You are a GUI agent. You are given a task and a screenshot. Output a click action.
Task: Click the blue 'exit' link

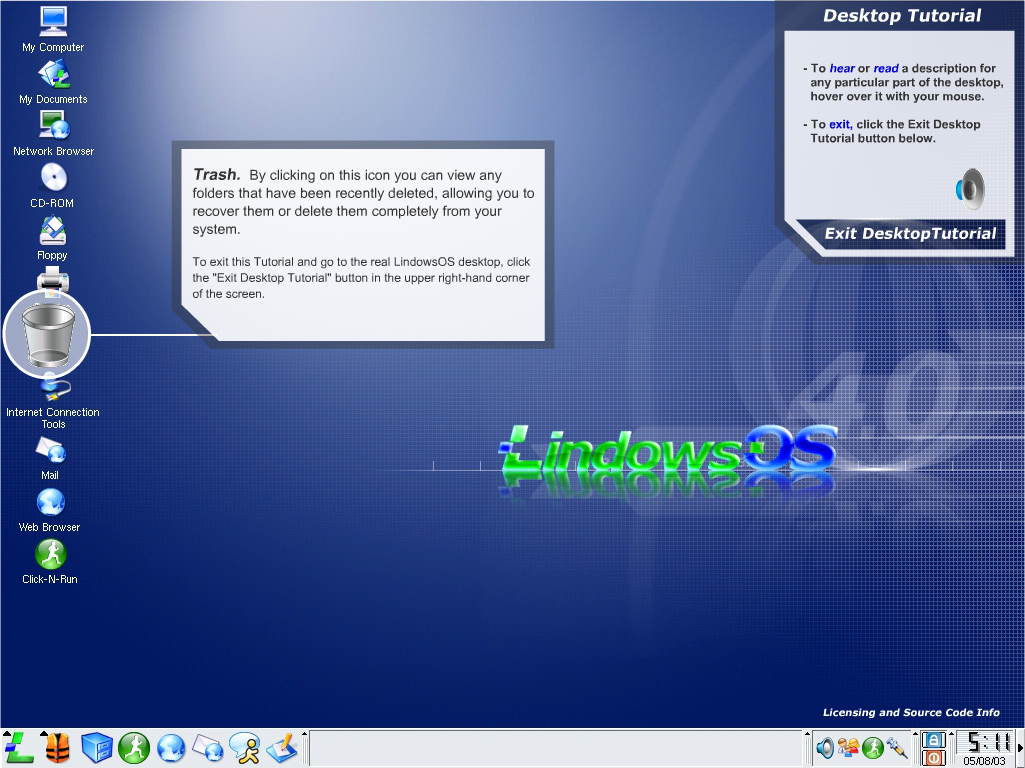coord(840,124)
